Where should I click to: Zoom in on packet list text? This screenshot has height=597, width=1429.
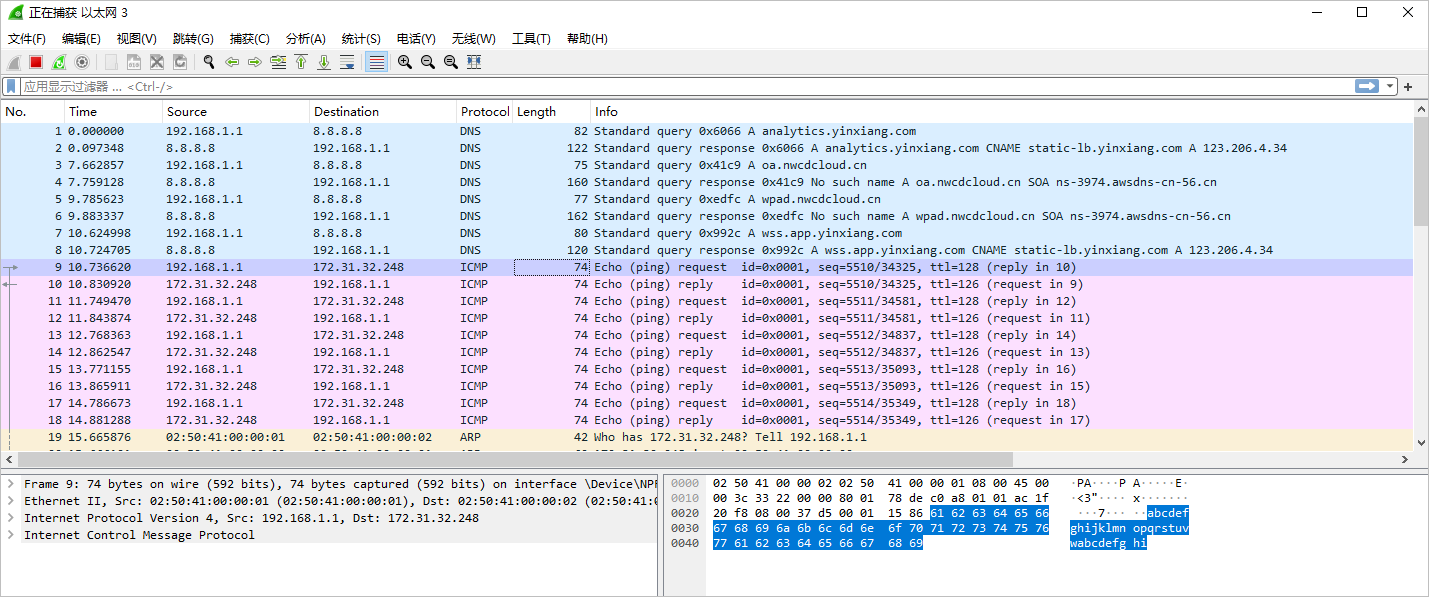click(x=405, y=62)
